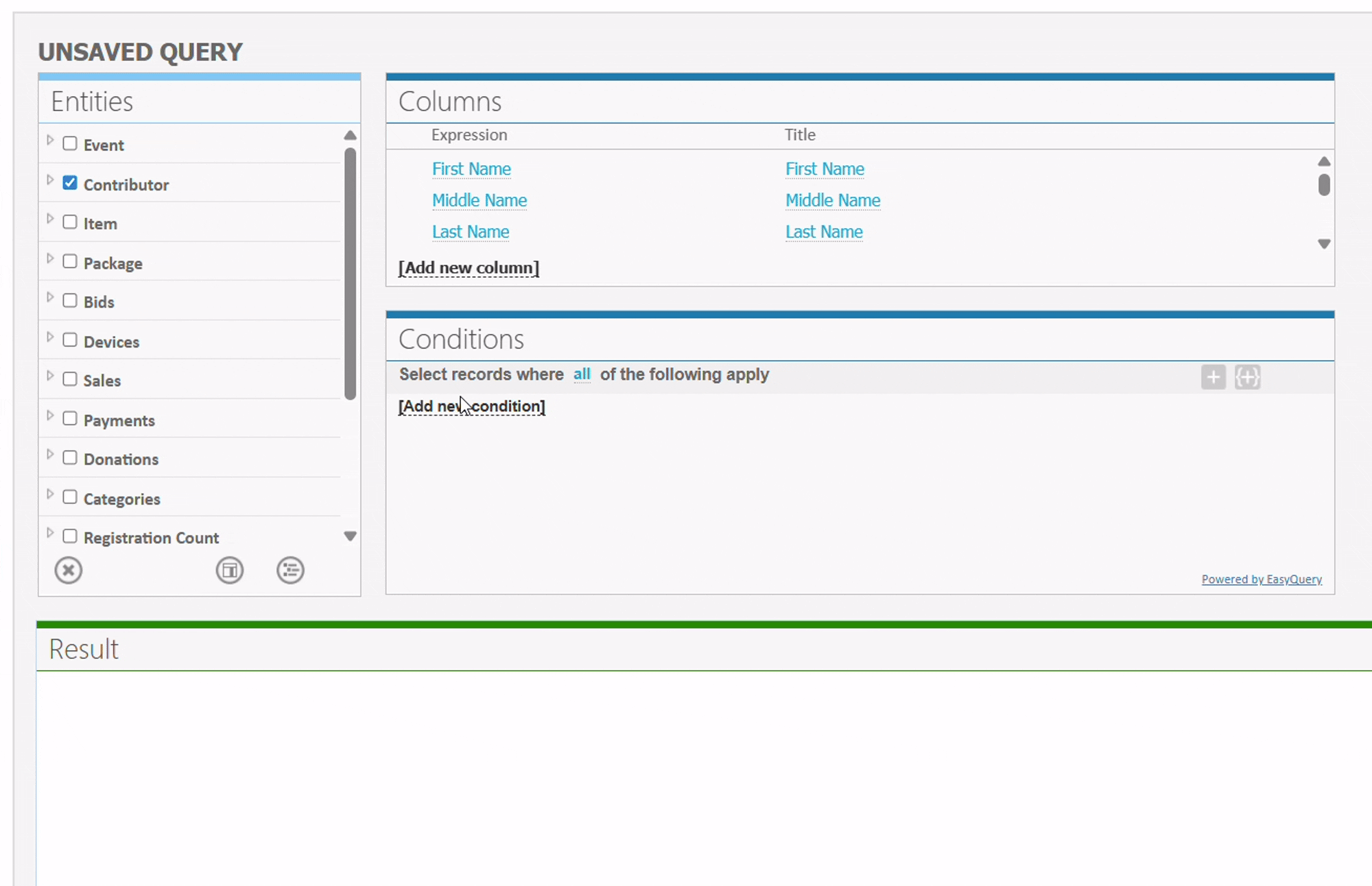This screenshot has width=1372, height=886.
Task: Click the Add new condition link
Action: [x=471, y=407]
